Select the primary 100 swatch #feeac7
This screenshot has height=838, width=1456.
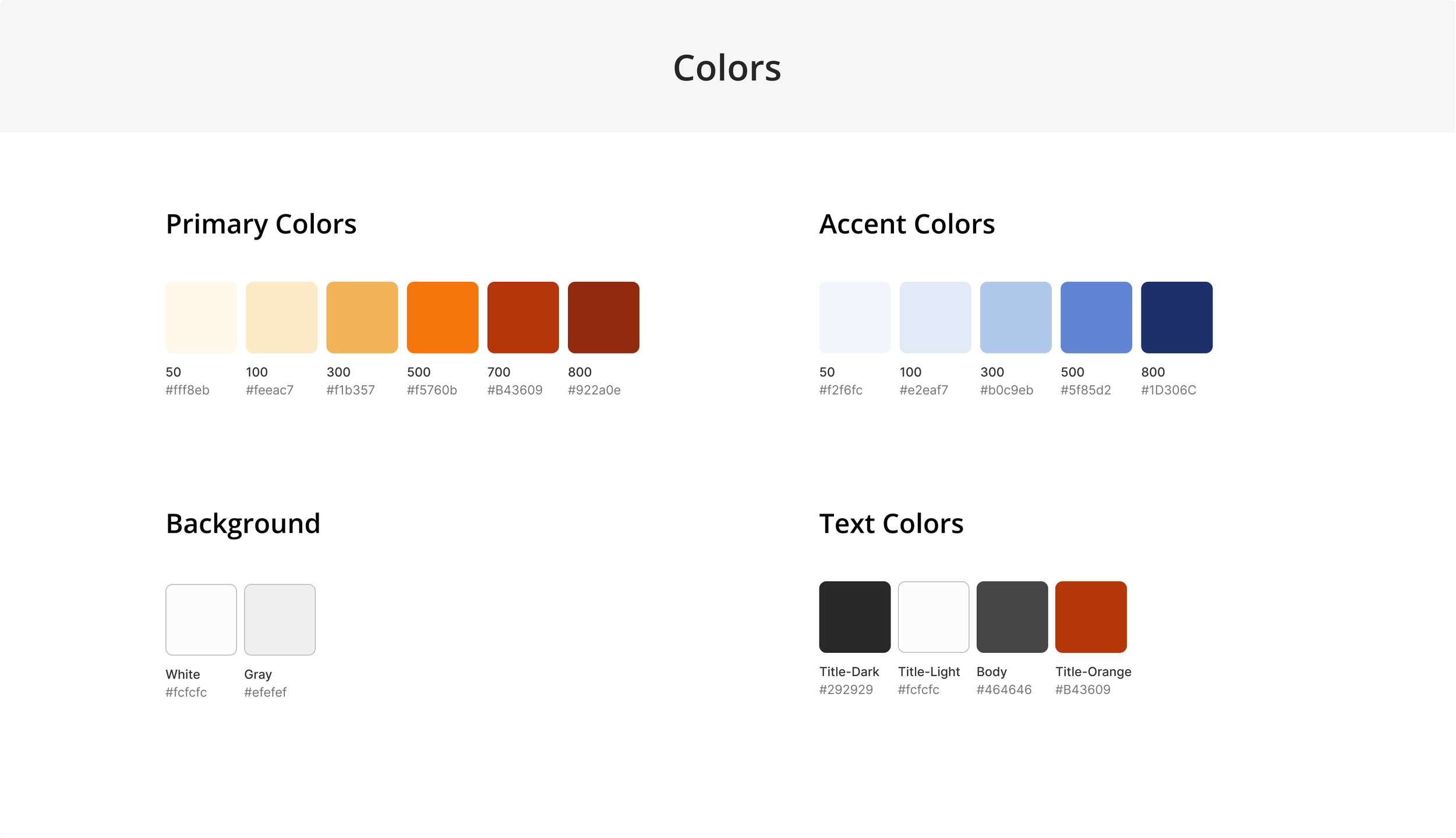pos(281,317)
